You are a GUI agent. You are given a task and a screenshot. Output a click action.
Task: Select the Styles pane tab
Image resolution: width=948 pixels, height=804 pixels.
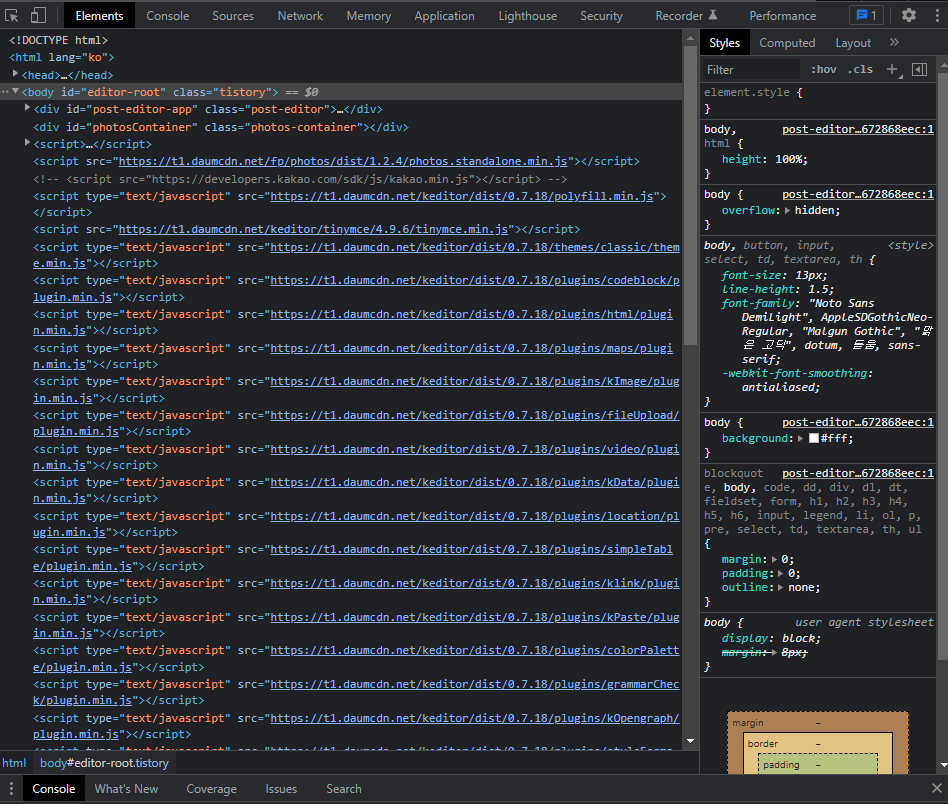(724, 43)
